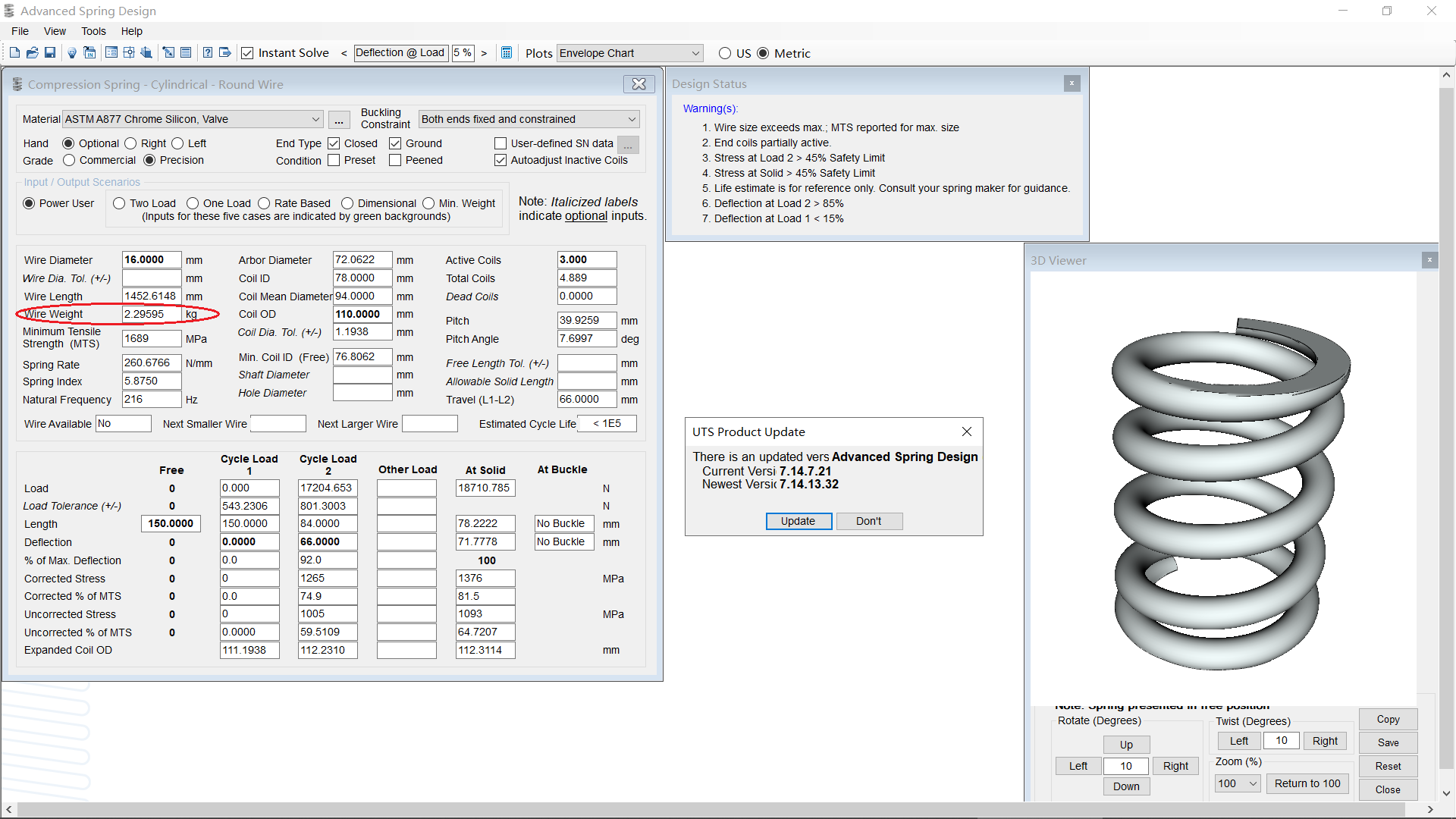Click the Save button in 3D Viewer
Screen dimensions: 1456x819
1388,742
